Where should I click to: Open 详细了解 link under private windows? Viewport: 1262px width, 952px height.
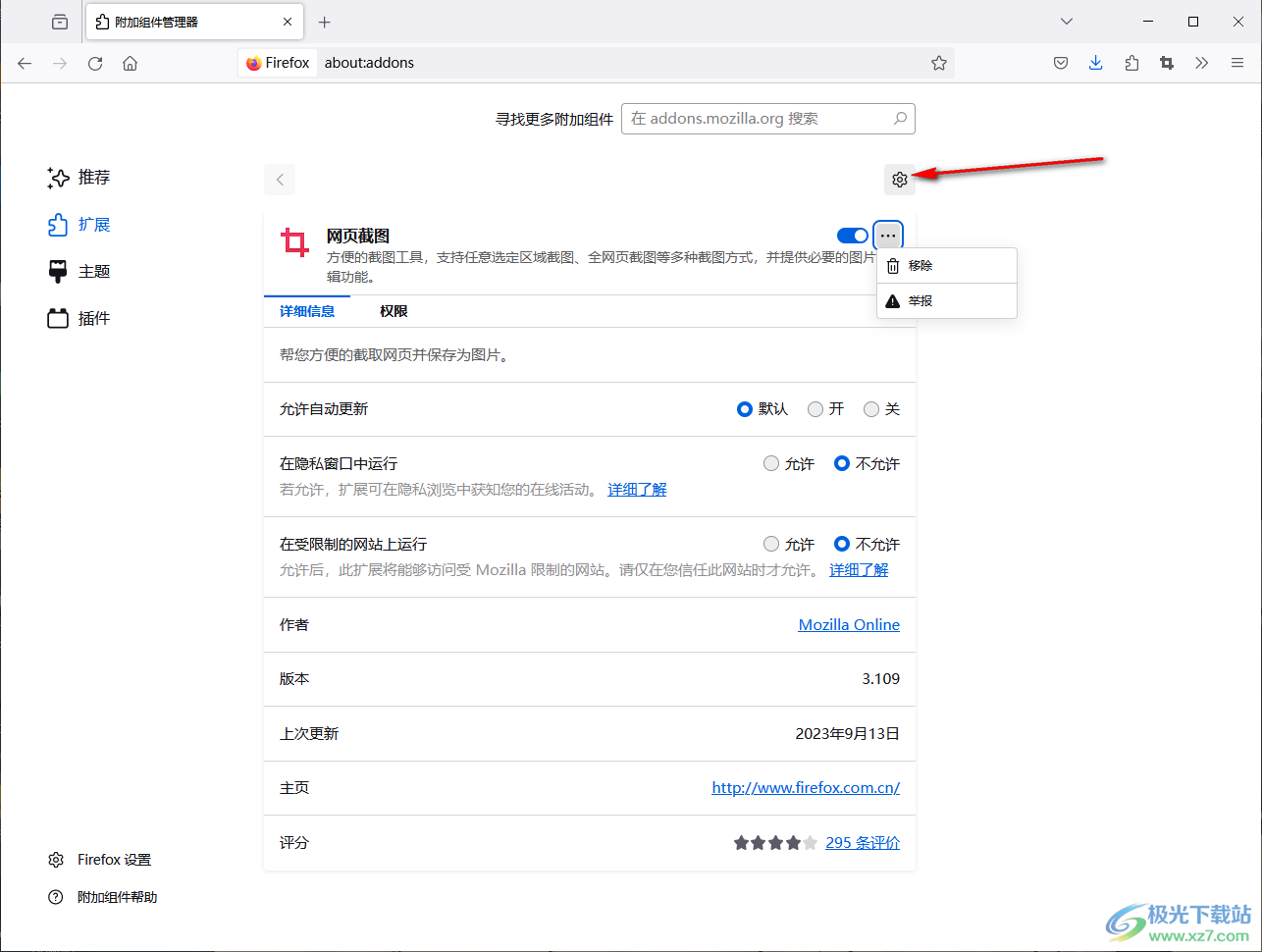click(637, 490)
